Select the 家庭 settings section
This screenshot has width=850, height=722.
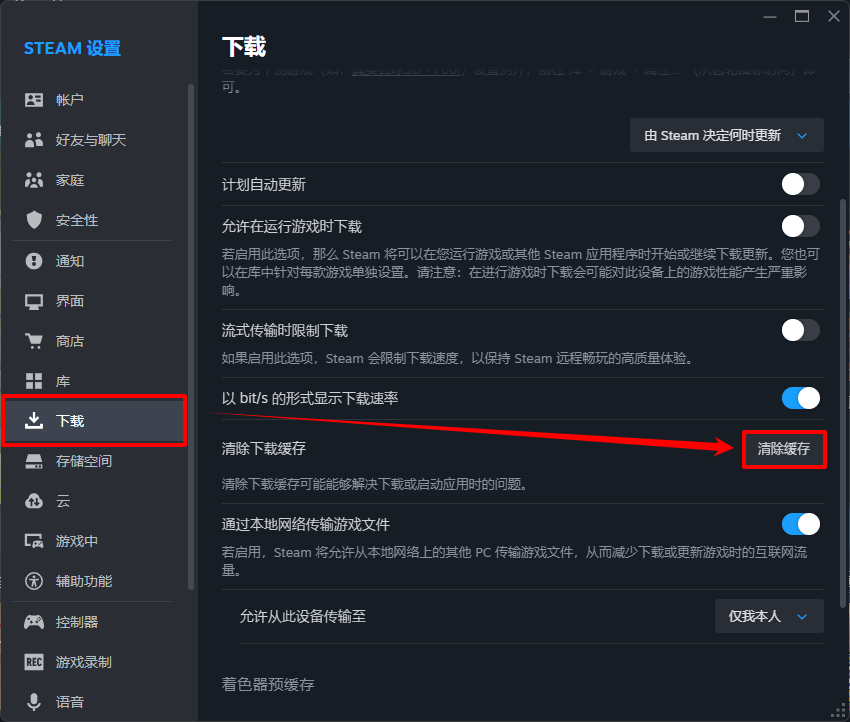pos(93,180)
